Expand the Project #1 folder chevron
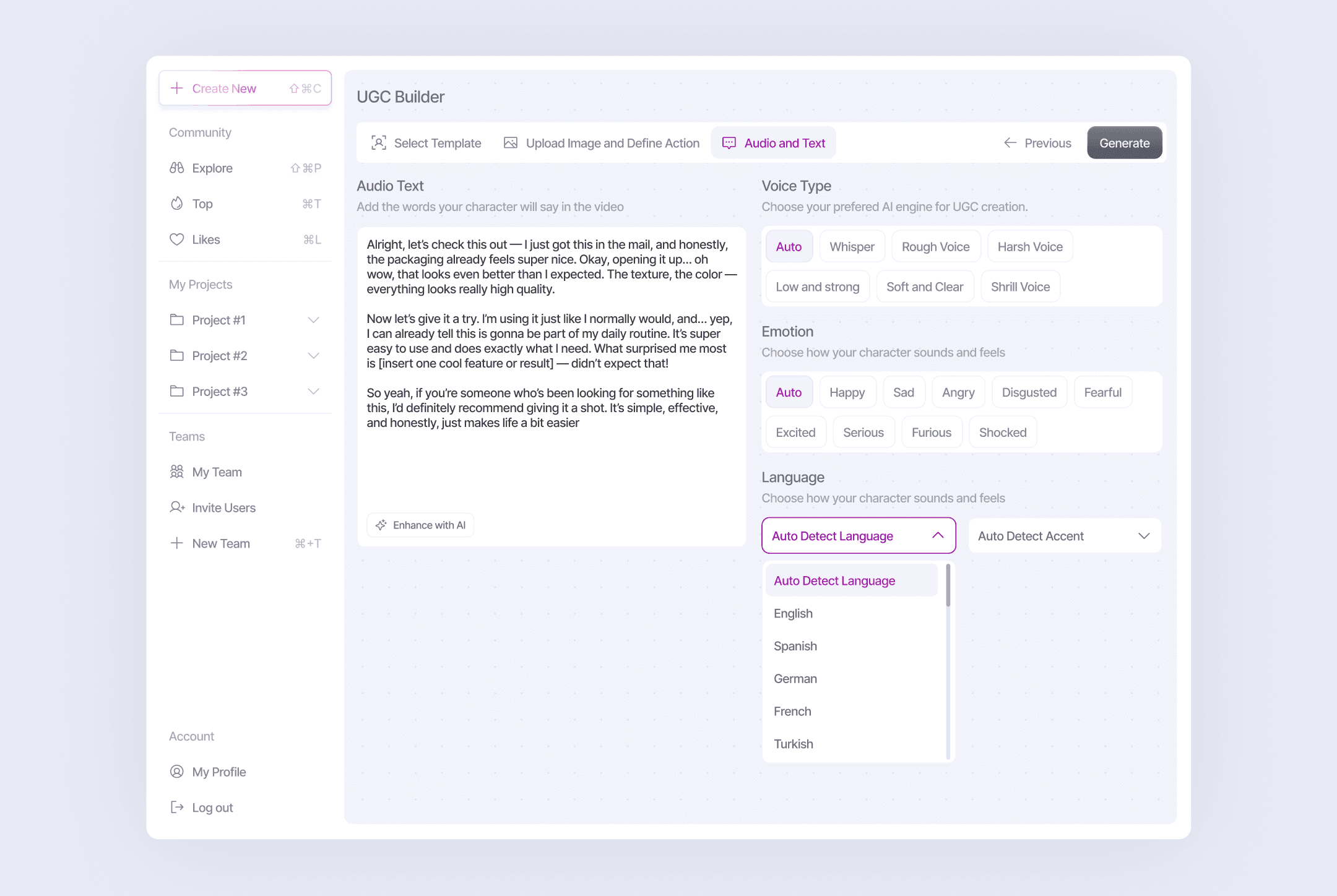 [313, 320]
